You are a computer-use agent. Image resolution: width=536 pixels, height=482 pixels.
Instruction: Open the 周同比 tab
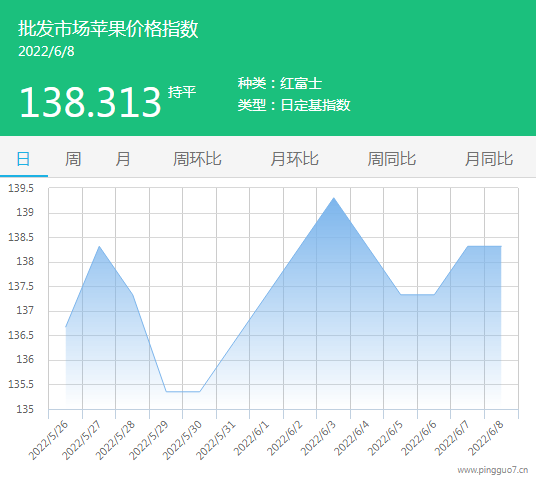(x=391, y=159)
